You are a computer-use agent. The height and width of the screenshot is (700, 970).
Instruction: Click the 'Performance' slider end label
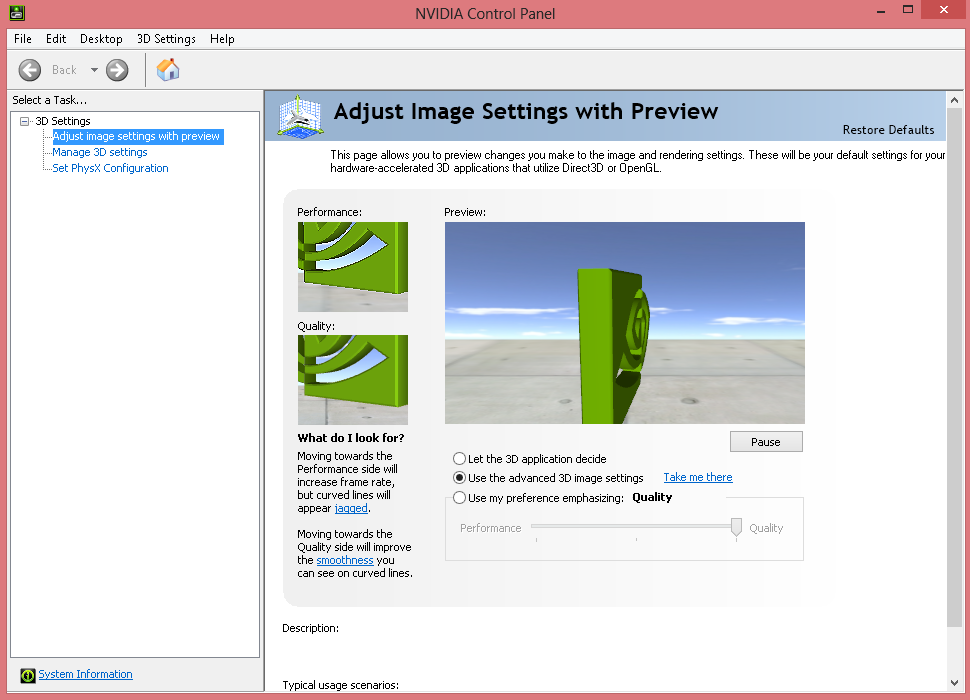click(491, 528)
